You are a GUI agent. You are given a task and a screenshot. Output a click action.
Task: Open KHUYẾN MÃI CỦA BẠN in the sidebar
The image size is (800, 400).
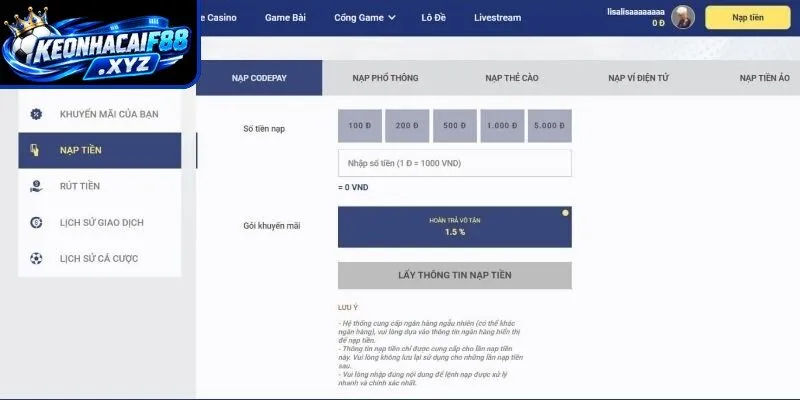pyautogui.click(x=99, y=114)
